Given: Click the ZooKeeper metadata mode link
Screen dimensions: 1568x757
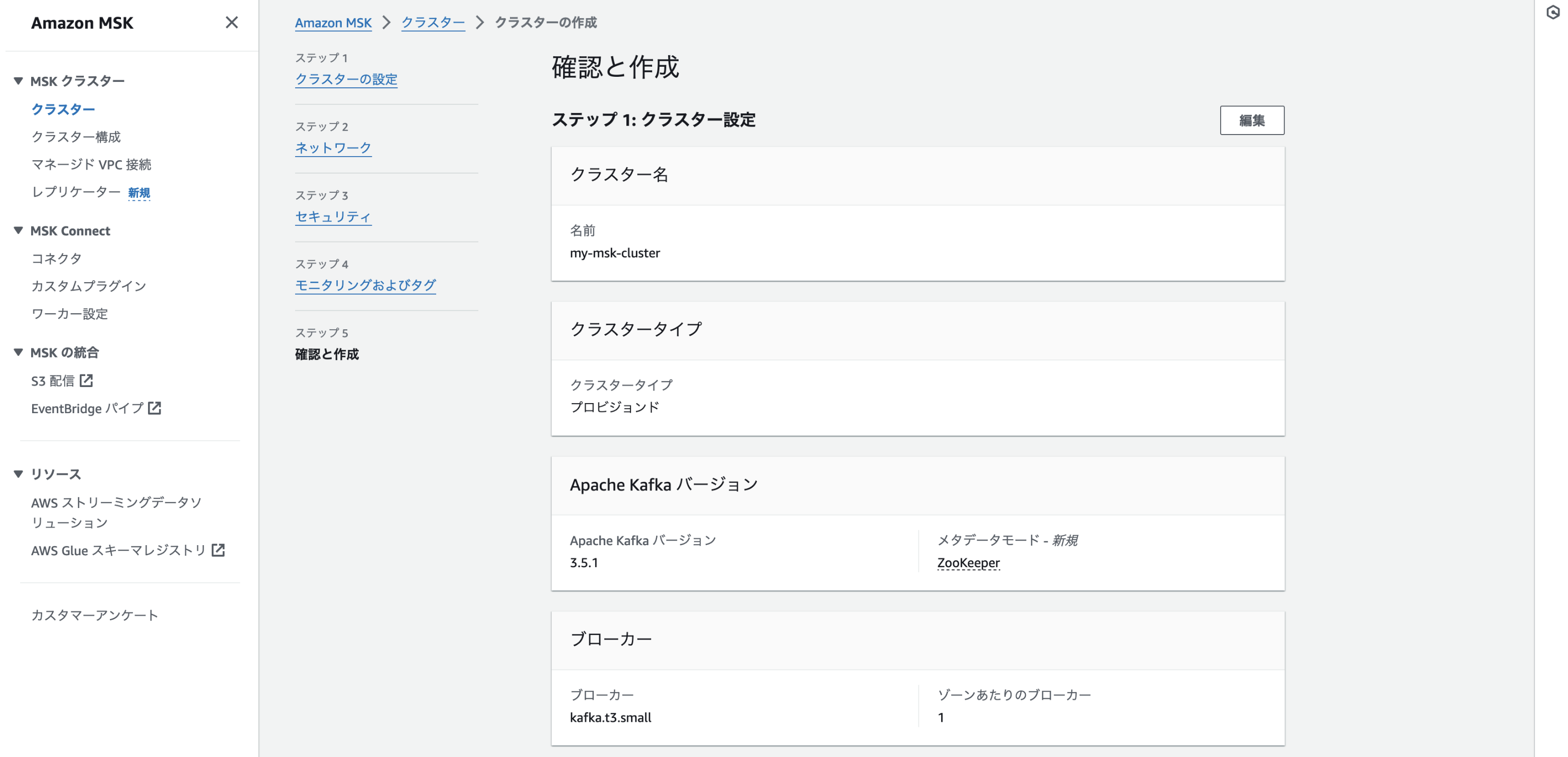Looking at the screenshot, I should (968, 563).
